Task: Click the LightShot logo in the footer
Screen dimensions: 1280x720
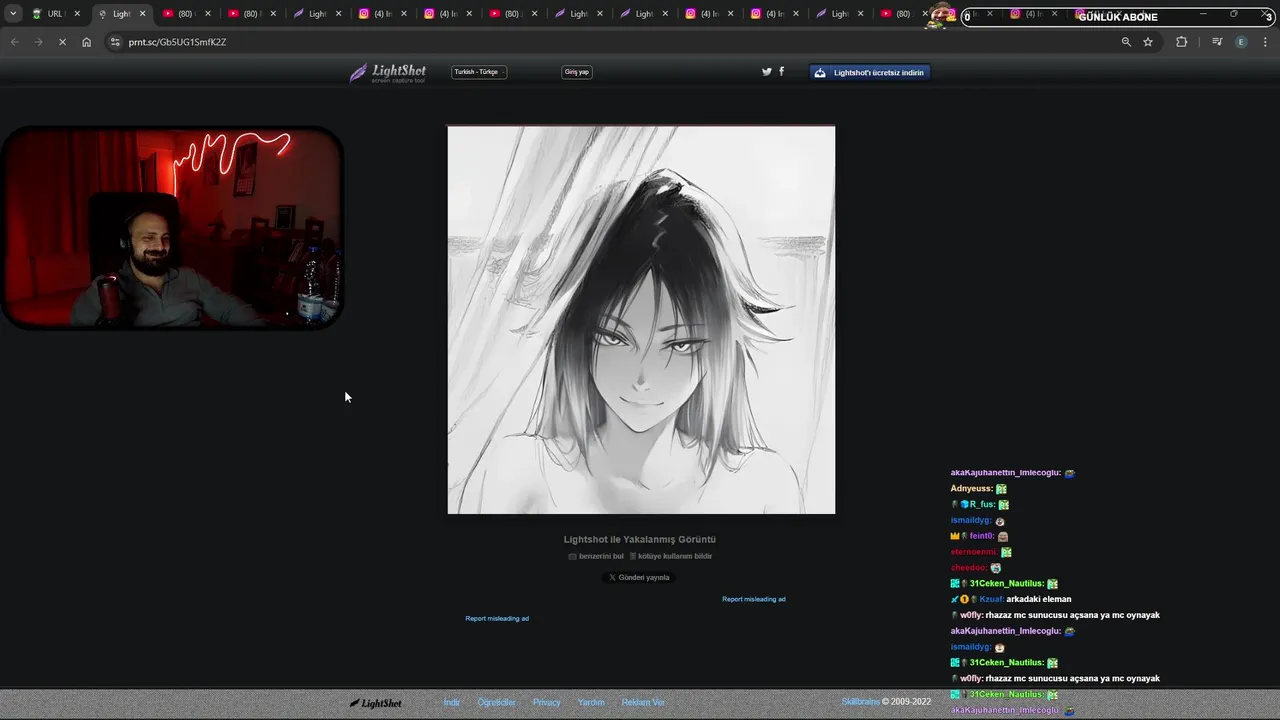Action: pos(376,703)
